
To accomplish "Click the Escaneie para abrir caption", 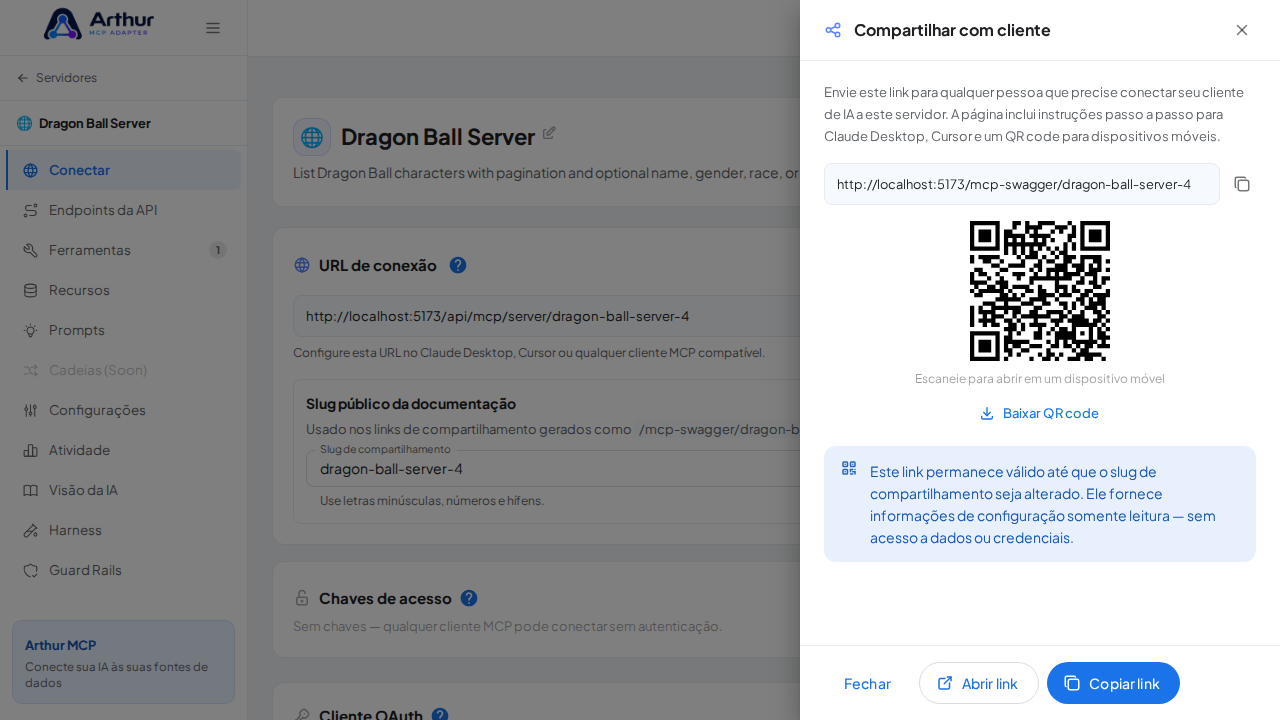I will pos(1040,379).
